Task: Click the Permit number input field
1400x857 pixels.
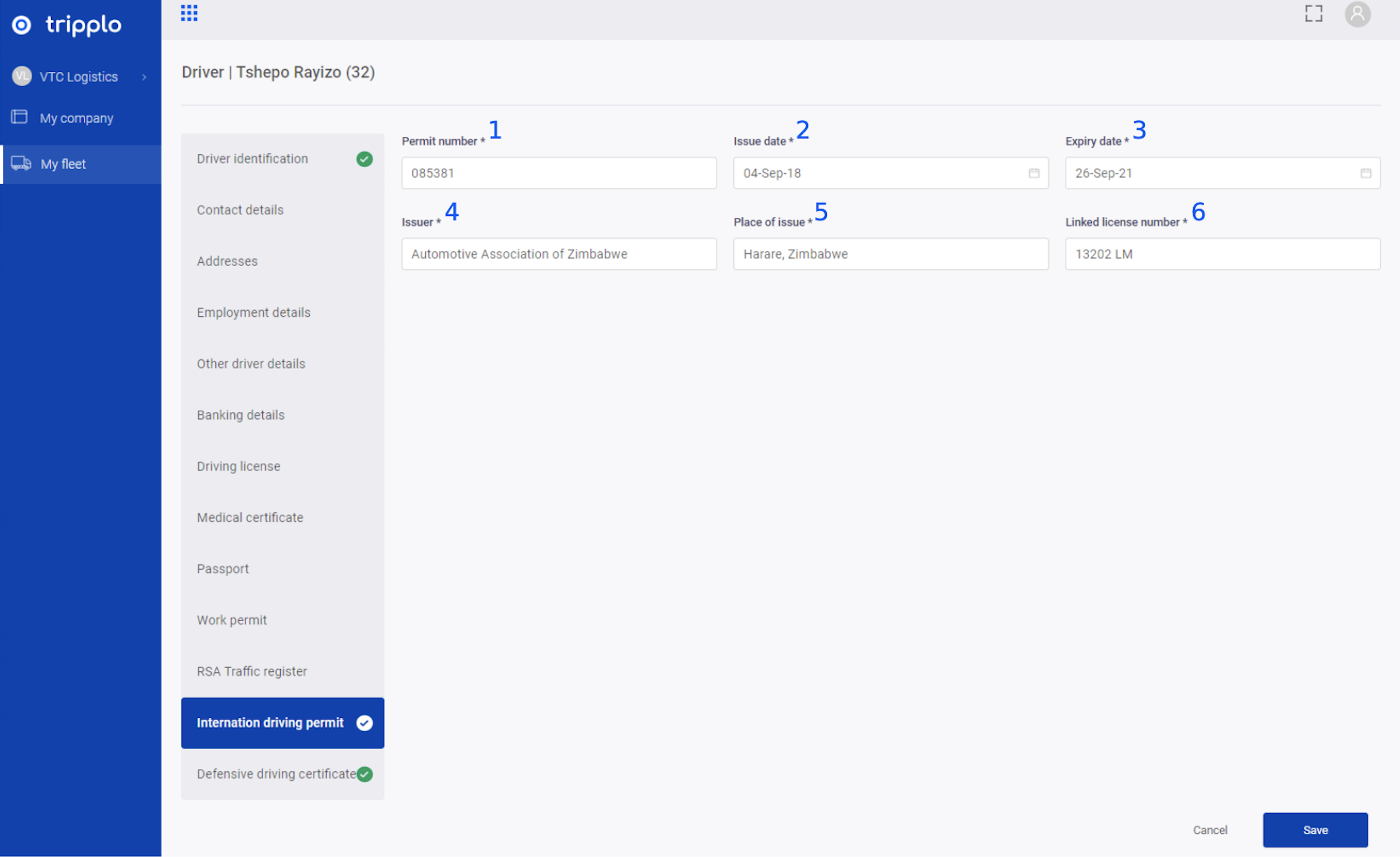Action: click(x=559, y=173)
